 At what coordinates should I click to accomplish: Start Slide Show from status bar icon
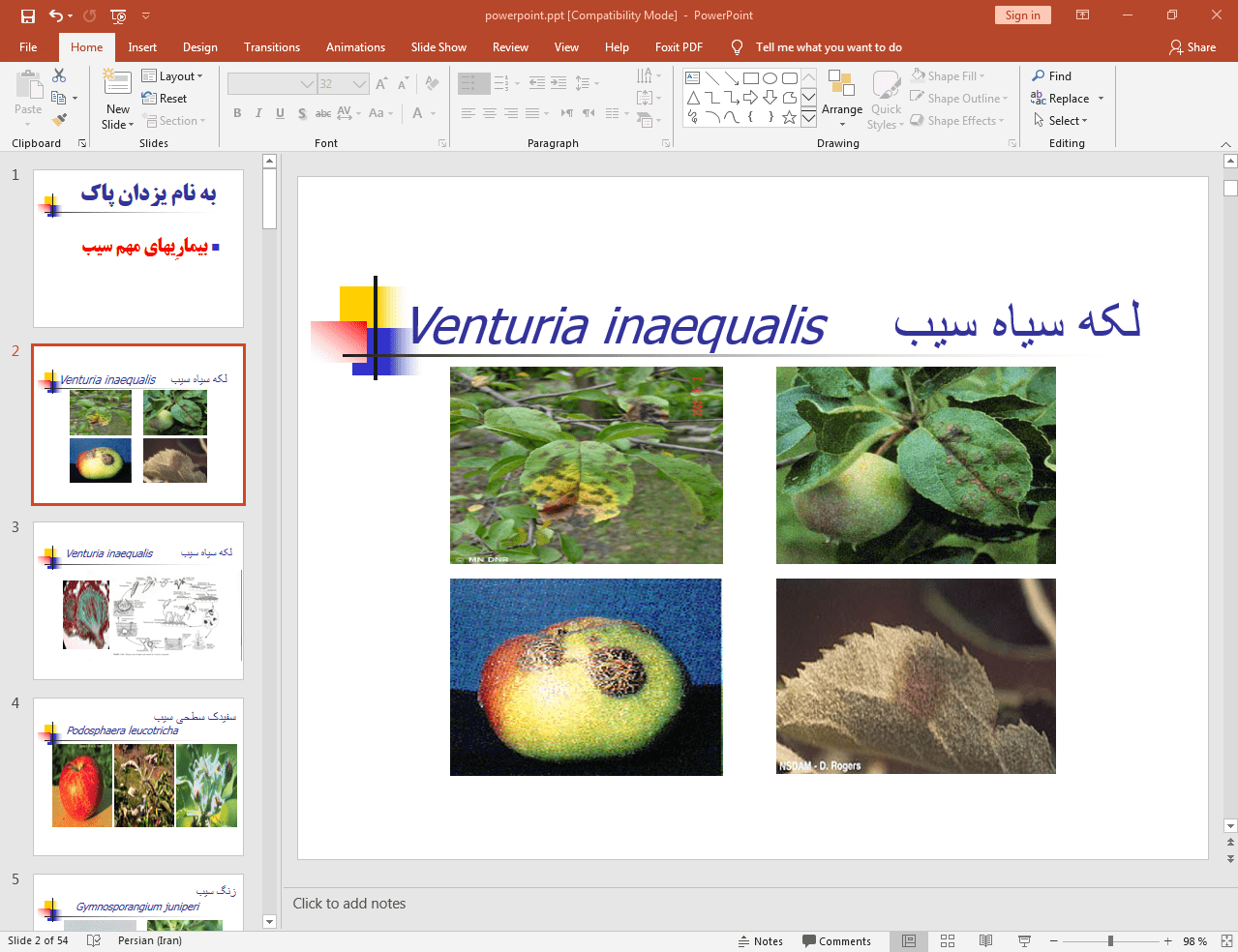click(x=1024, y=940)
